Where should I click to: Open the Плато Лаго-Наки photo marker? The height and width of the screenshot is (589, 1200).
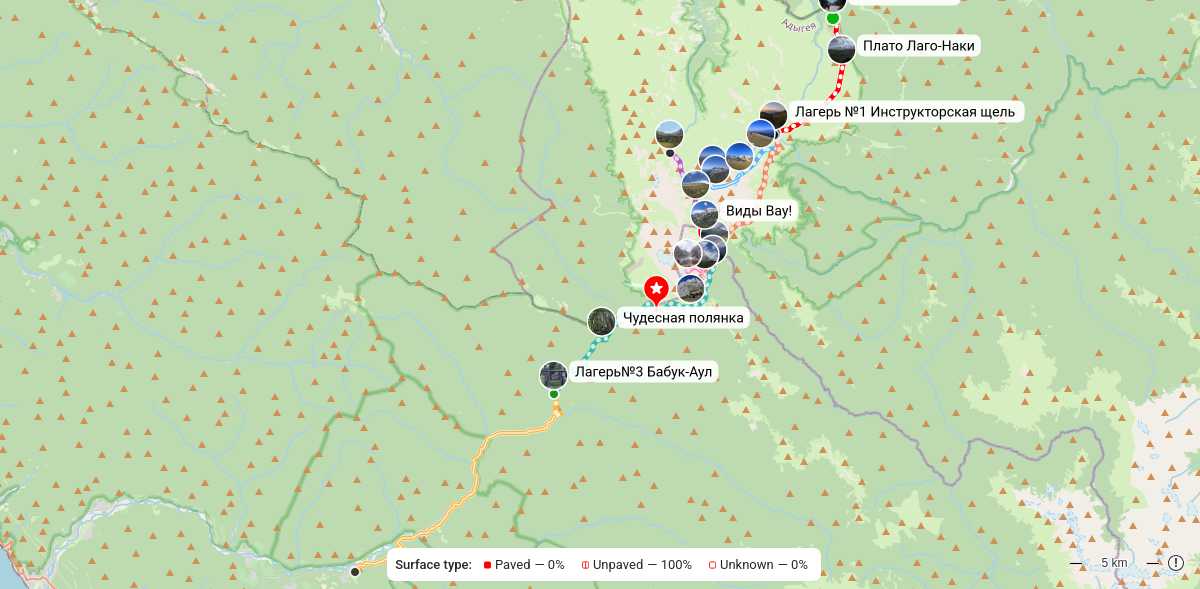[x=842, y=49]
